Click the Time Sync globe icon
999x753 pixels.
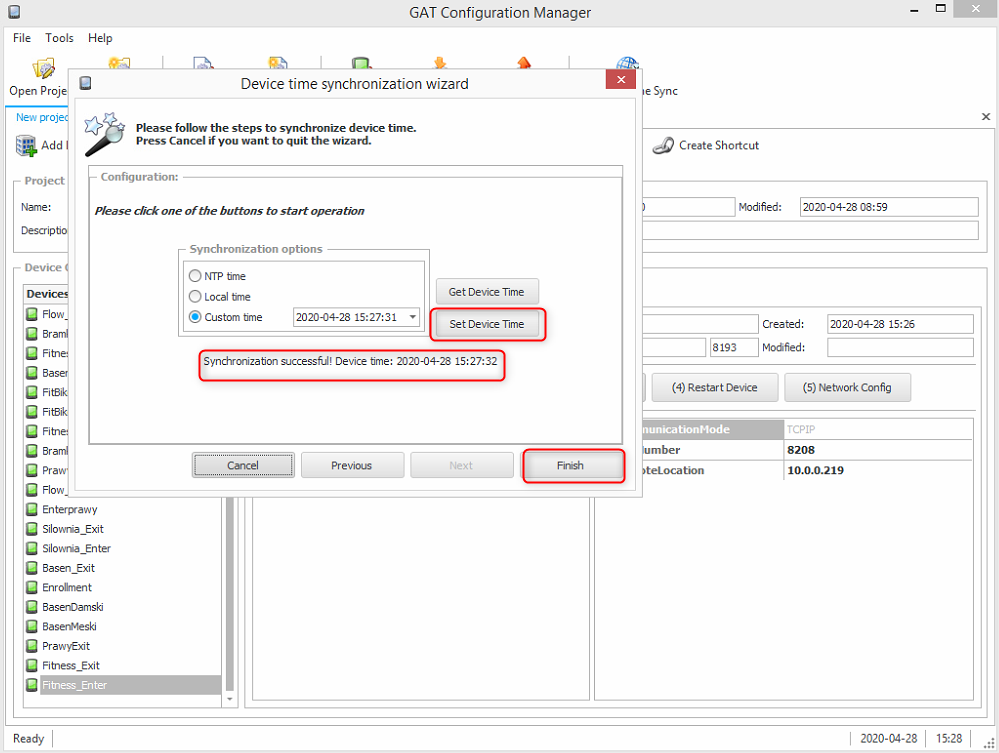click(628, 67)
